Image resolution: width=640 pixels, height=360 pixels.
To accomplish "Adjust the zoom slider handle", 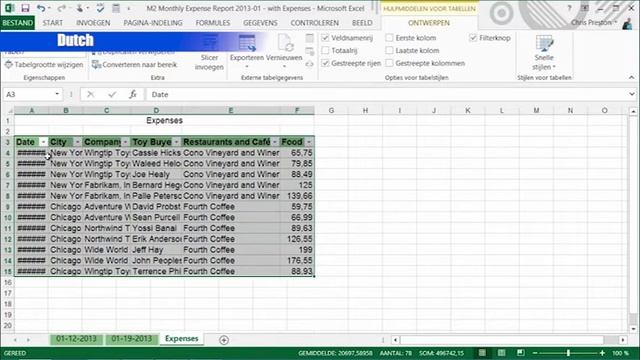I will pos(568,353).
